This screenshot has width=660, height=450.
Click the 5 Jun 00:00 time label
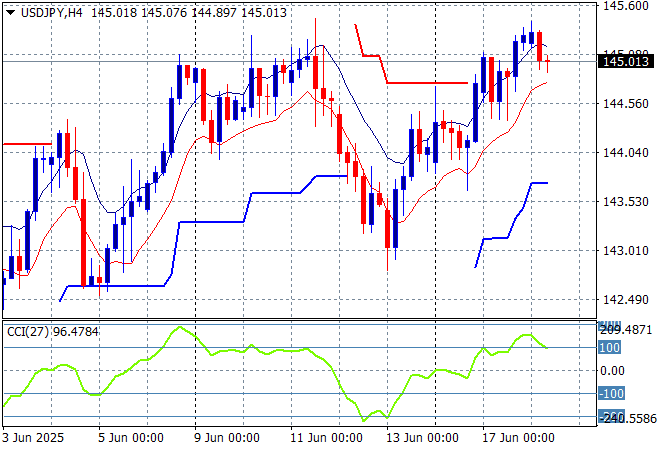pyautogui.click(x=131, y=438)
